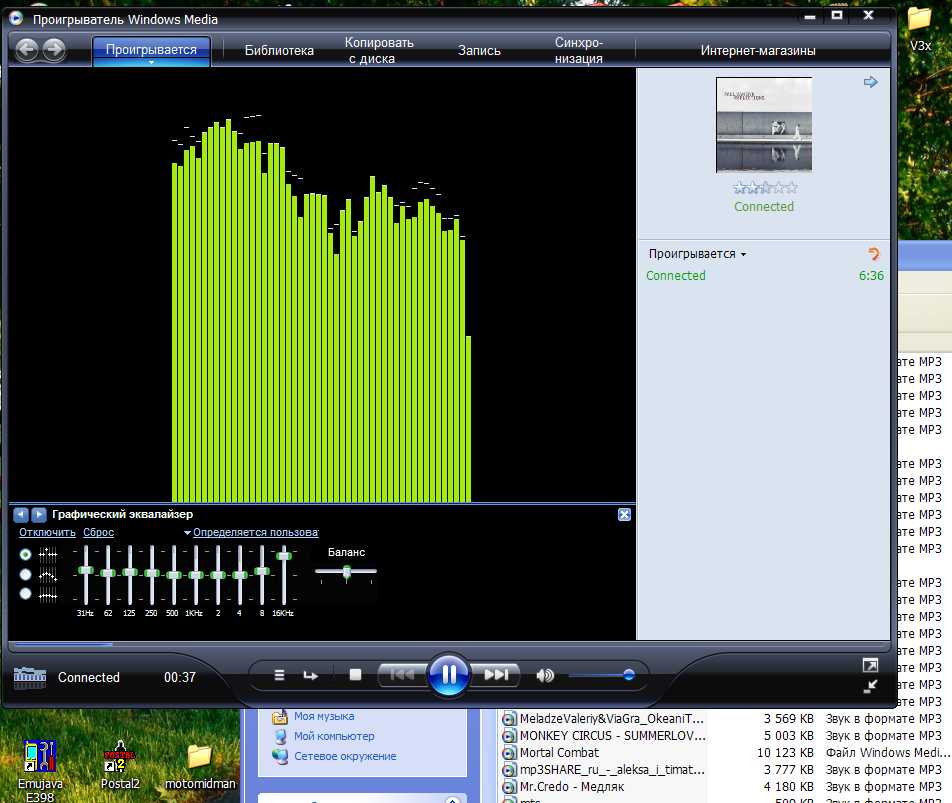Go back with the left arrow navigation button
The width and height of the screenshot is (952, 803).
click(27, 49)
